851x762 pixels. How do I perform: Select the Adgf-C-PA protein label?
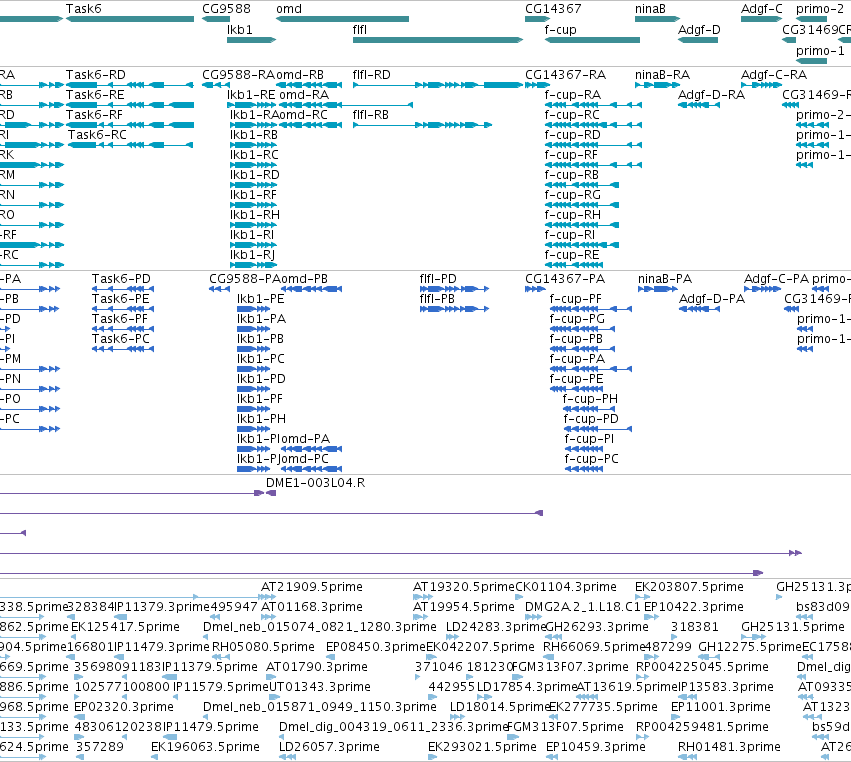(x=777, y=279)
